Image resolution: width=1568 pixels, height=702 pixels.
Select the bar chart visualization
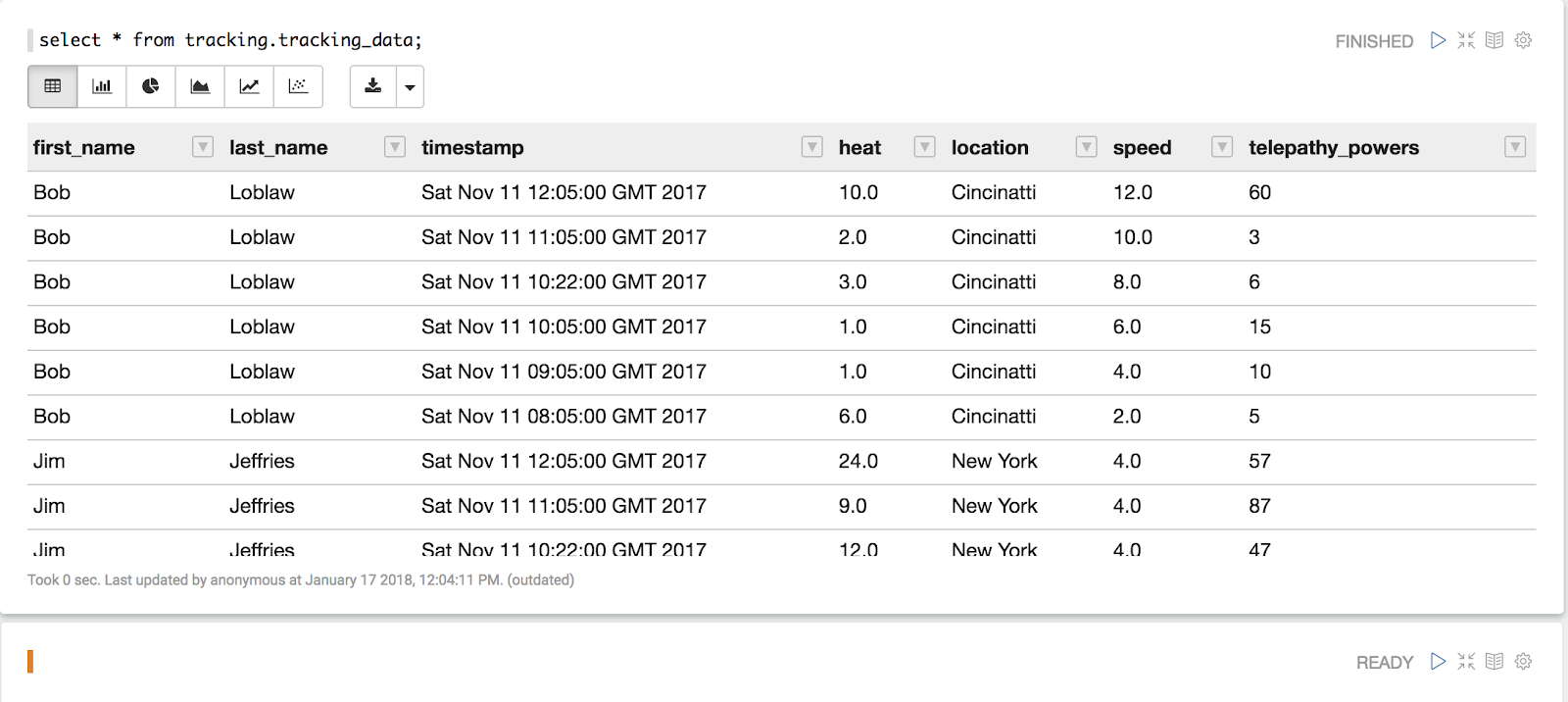point(102,86)
